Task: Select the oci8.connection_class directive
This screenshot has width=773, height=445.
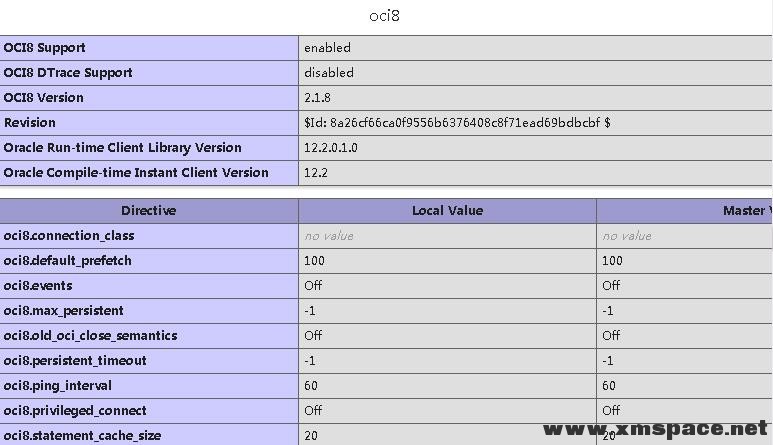Action: click(x=69, y=236)
